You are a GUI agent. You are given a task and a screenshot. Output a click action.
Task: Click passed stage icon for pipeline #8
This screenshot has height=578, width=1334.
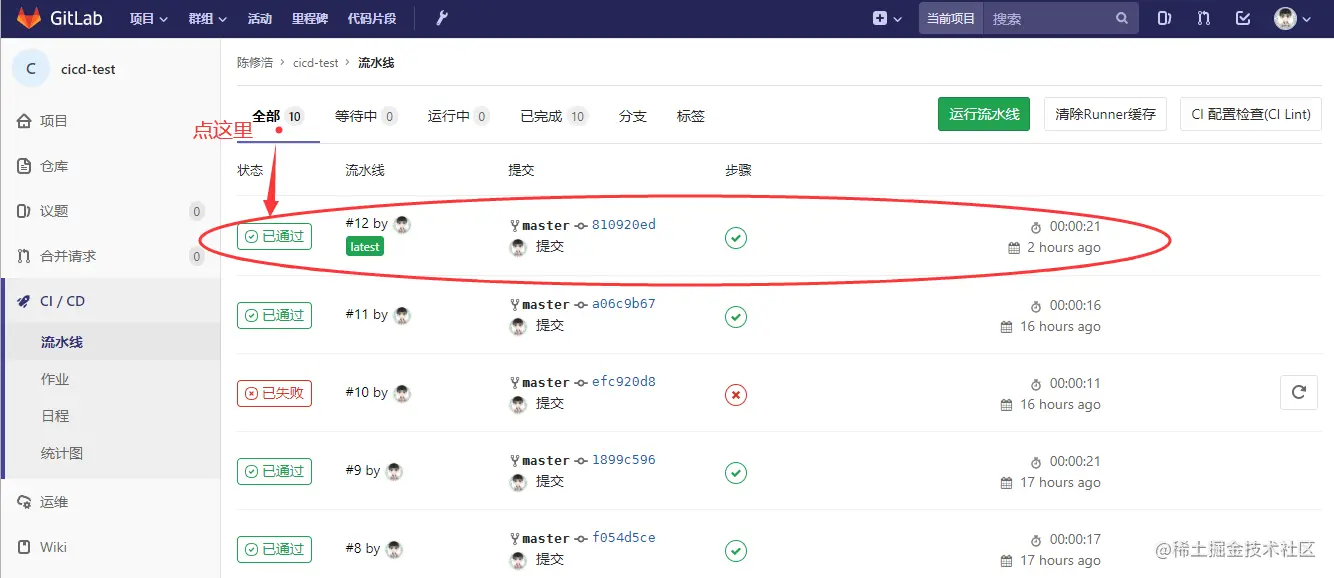[736, 551]
